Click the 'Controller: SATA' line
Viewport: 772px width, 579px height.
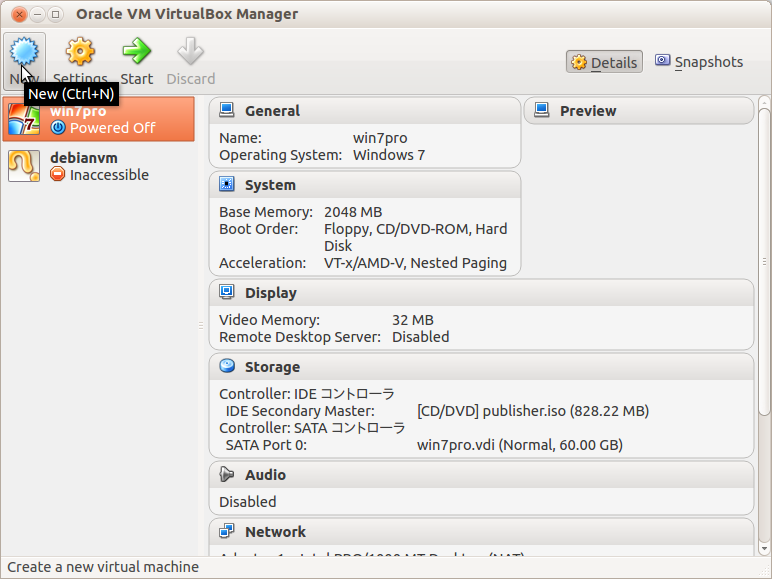[x=312, y=428]
